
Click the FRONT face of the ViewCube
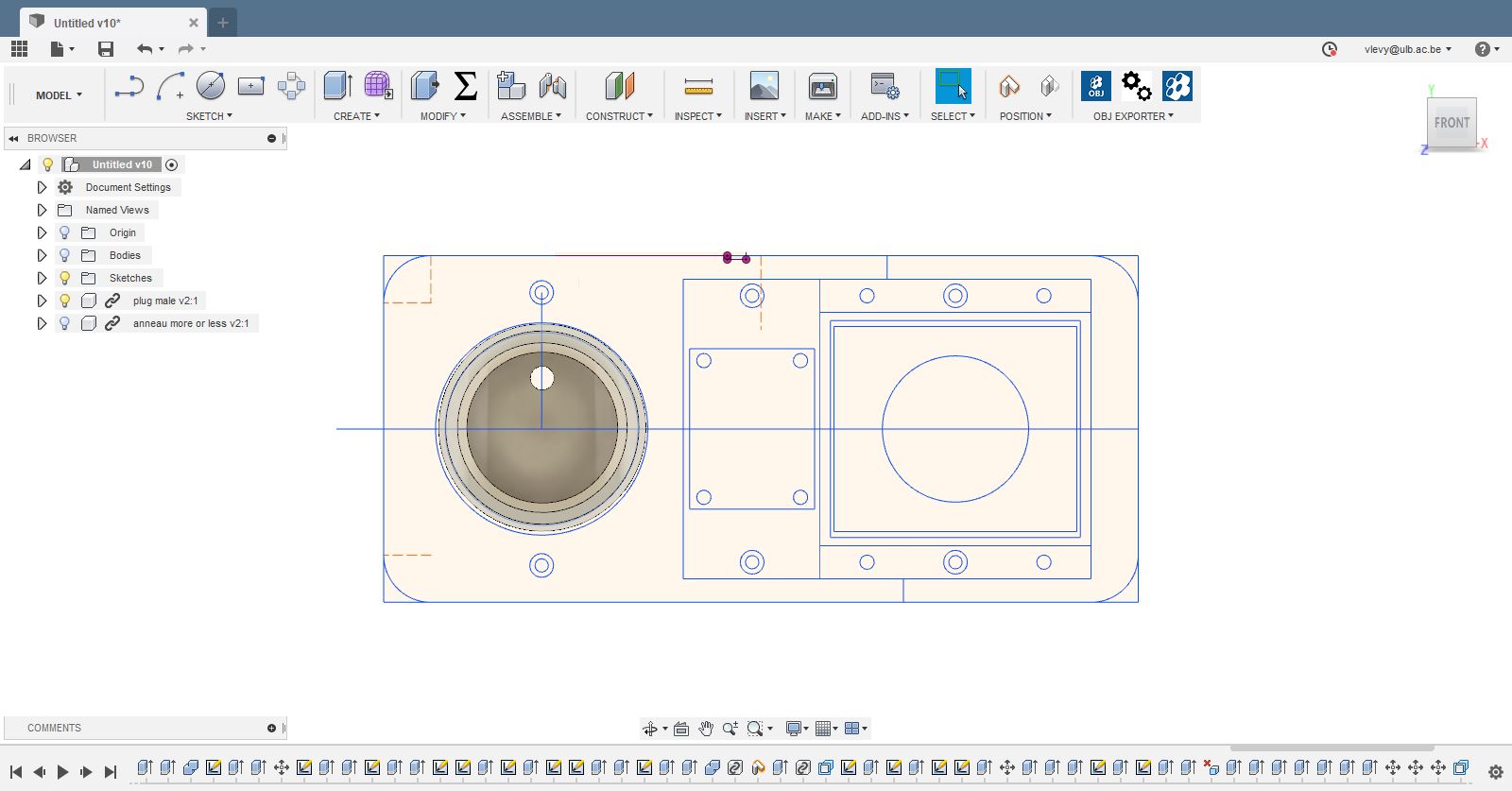[x=1452, y=123]
